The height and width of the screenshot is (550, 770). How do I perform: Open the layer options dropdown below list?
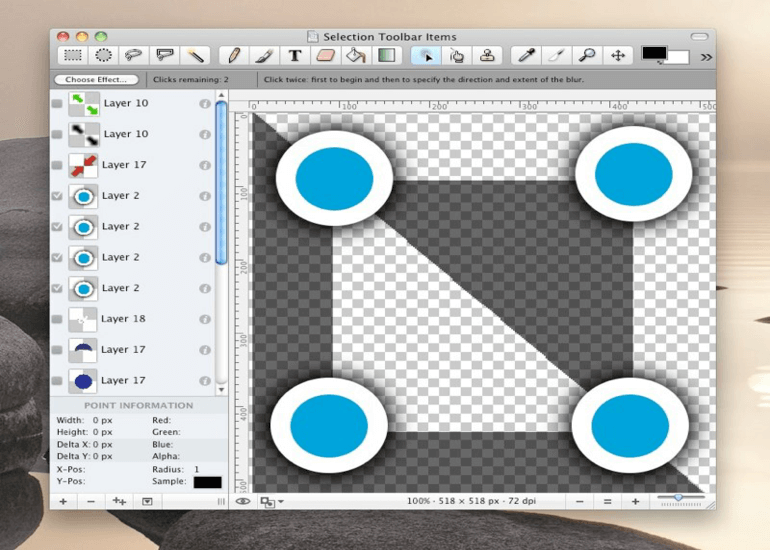point(147,501)
